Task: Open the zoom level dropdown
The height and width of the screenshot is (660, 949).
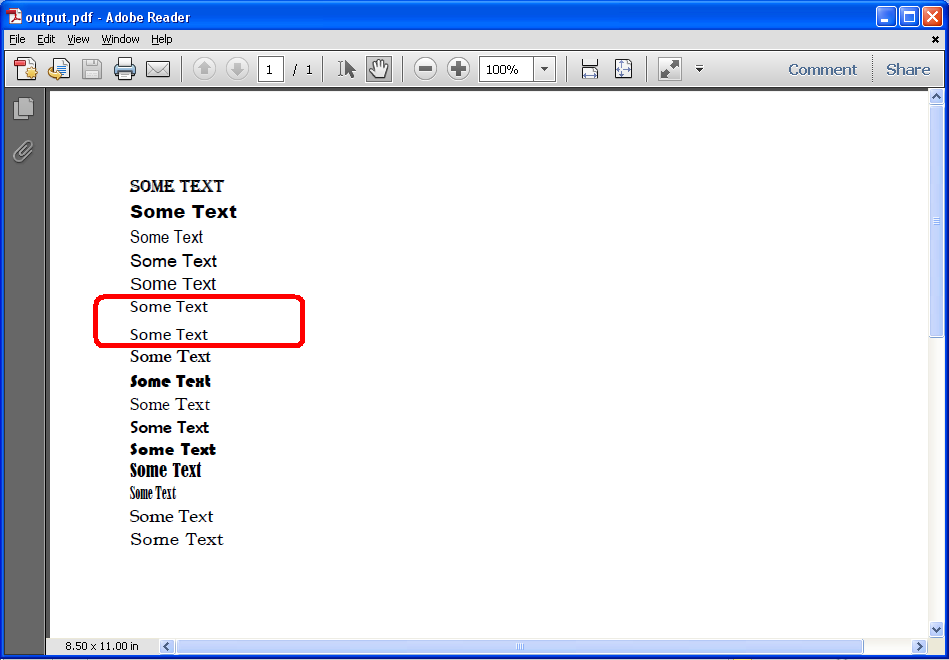Action: point(543,69)
